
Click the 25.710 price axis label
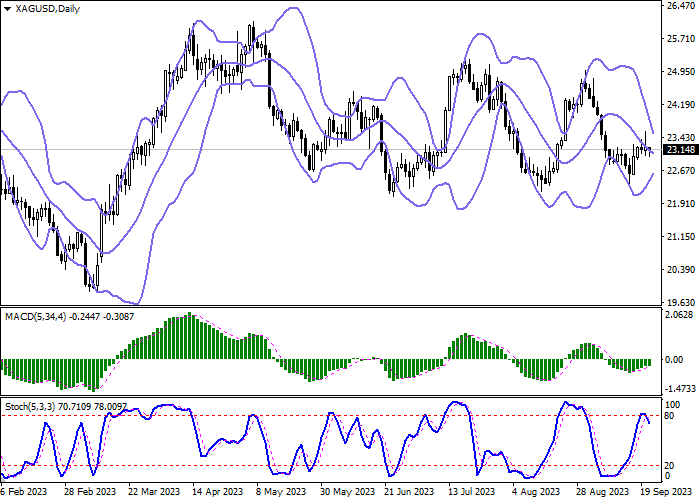(680, 39)
